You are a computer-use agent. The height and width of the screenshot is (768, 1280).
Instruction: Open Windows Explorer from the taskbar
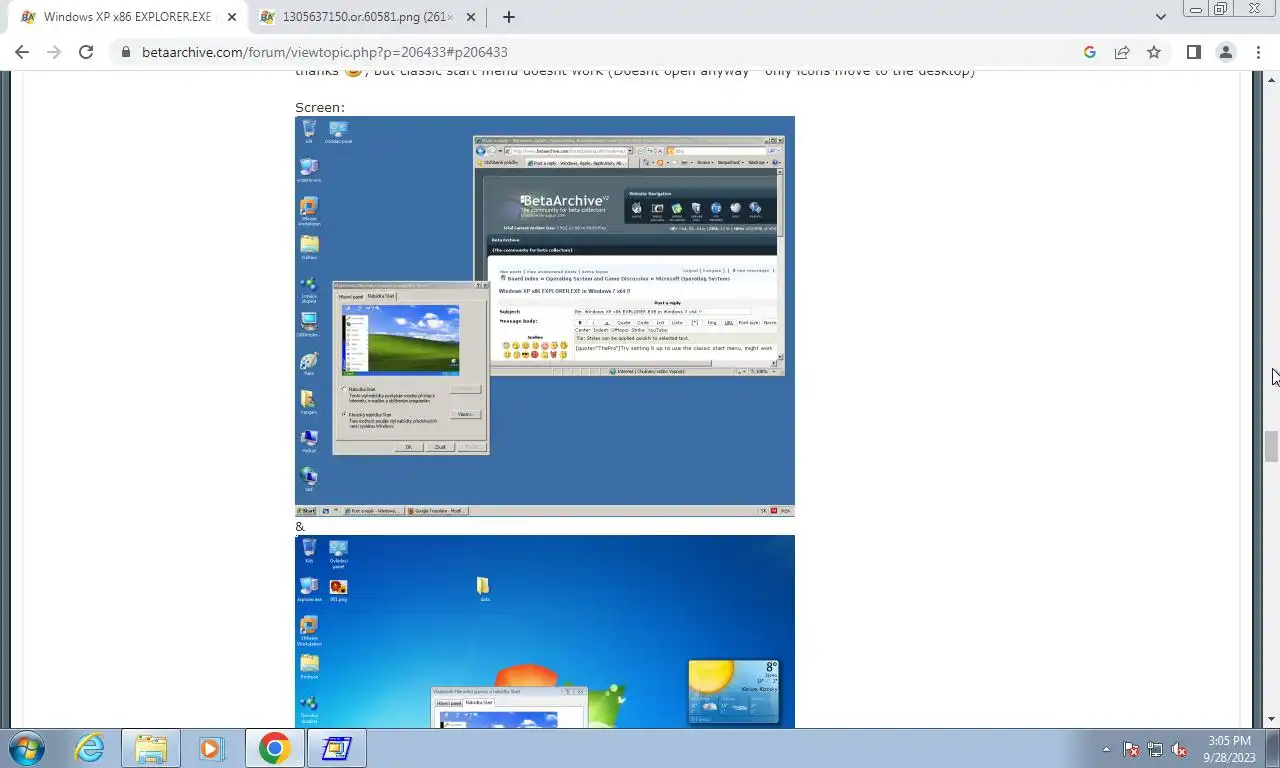151,748
